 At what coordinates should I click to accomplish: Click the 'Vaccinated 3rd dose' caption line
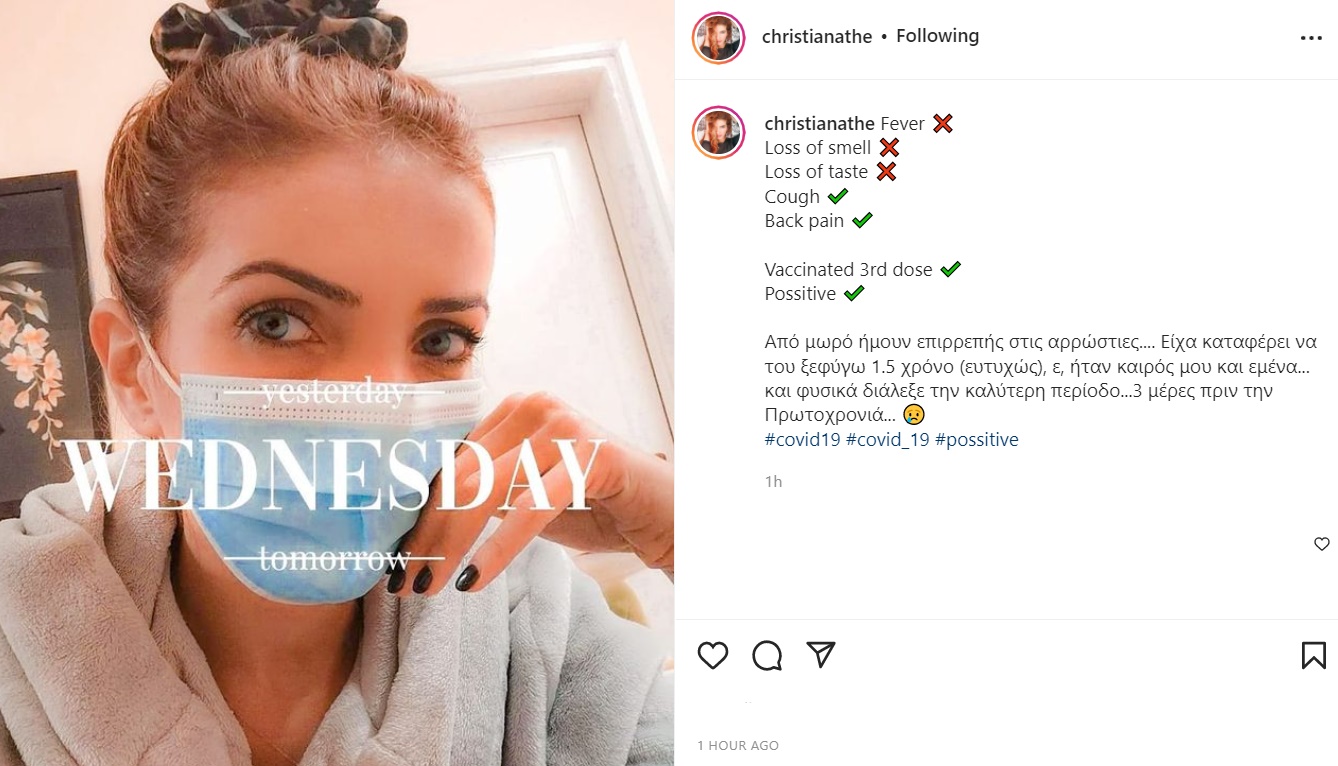pos(848,270)
